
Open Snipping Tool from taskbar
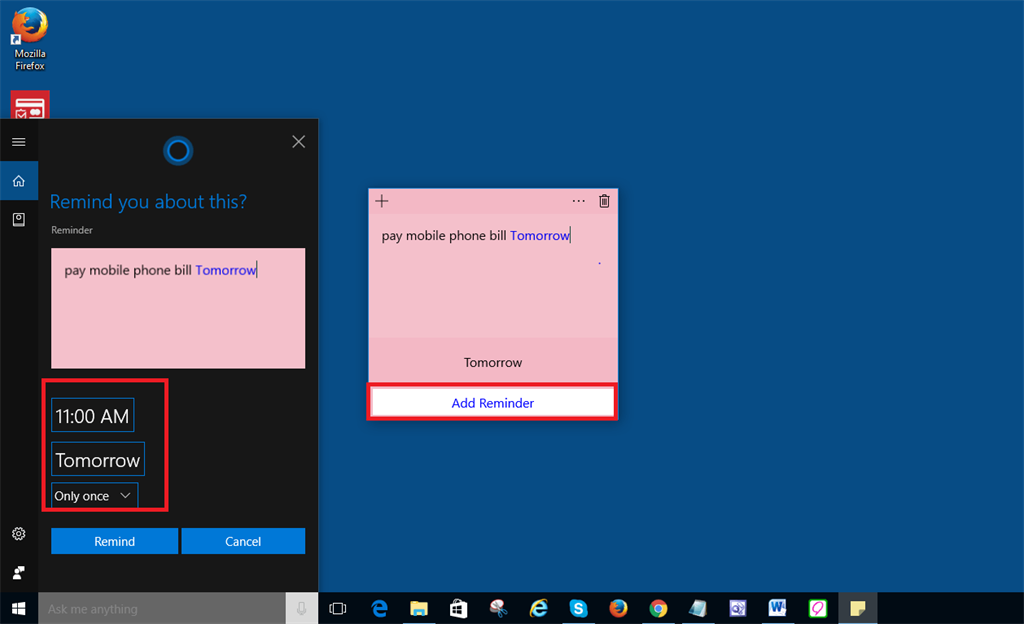pos(498,609)
